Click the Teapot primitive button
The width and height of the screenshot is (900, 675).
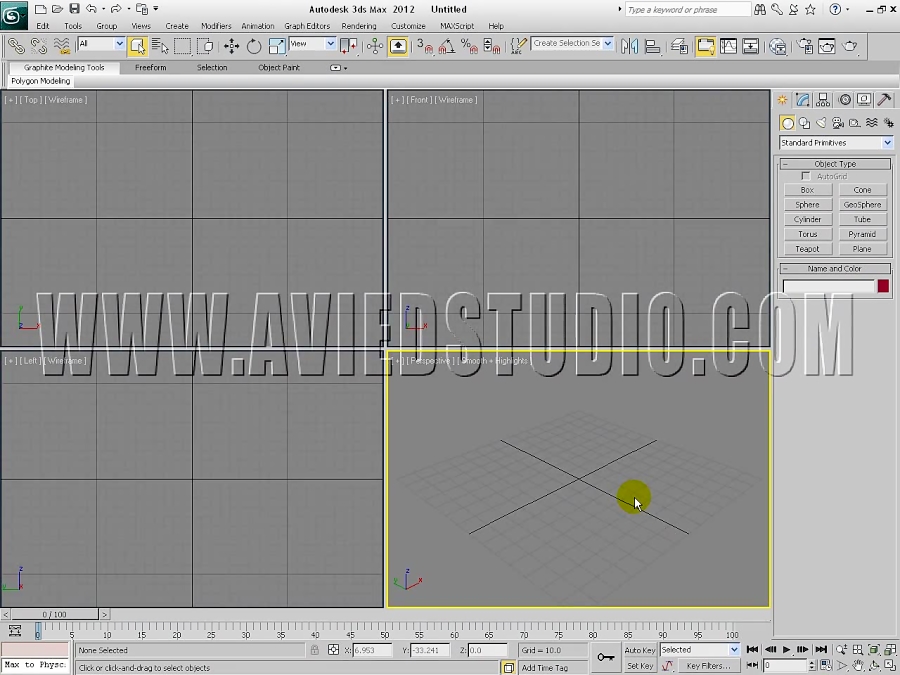(x=807, y=248)
